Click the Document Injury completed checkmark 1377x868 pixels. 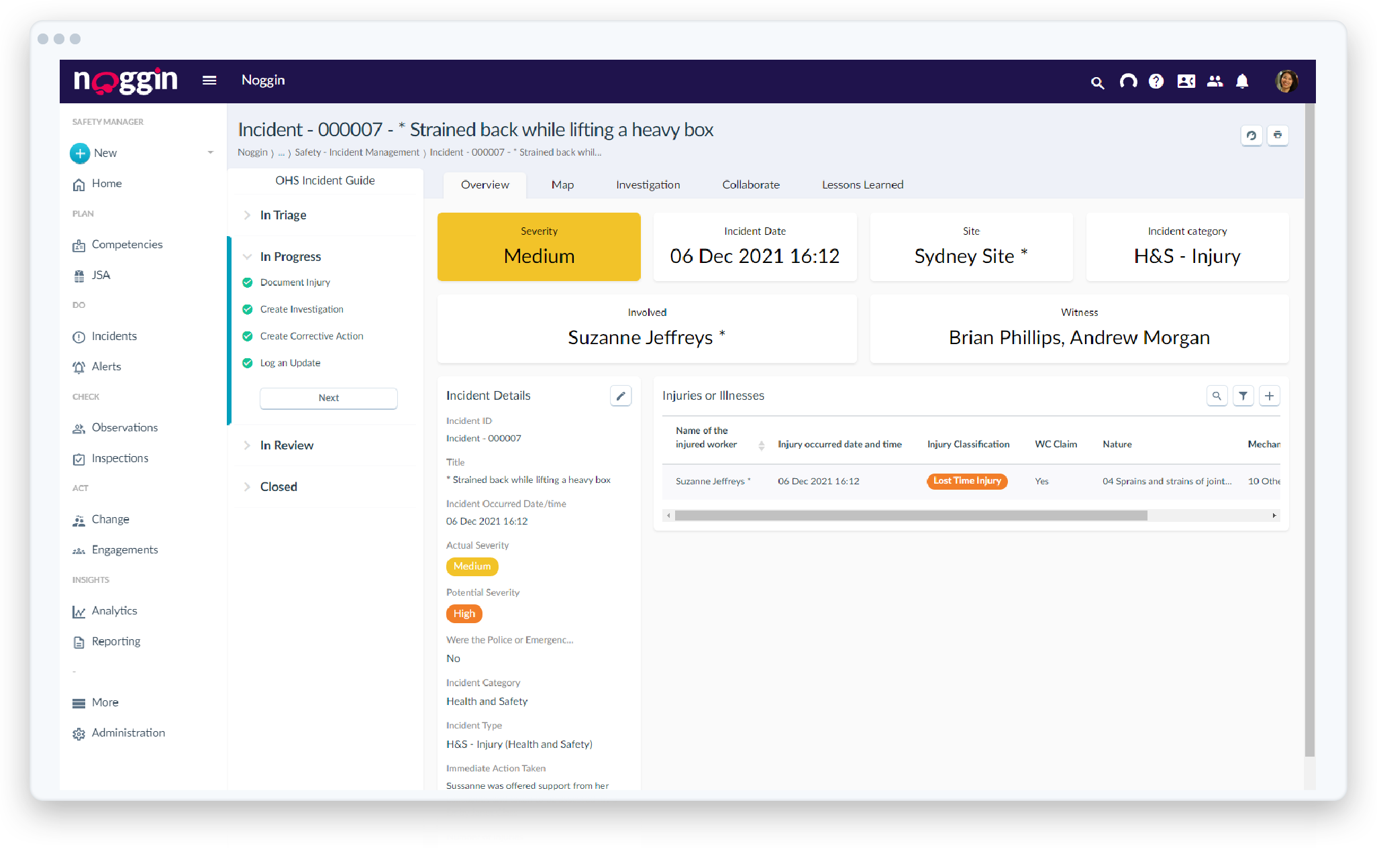pyautogui.click(x=248, y=282)
